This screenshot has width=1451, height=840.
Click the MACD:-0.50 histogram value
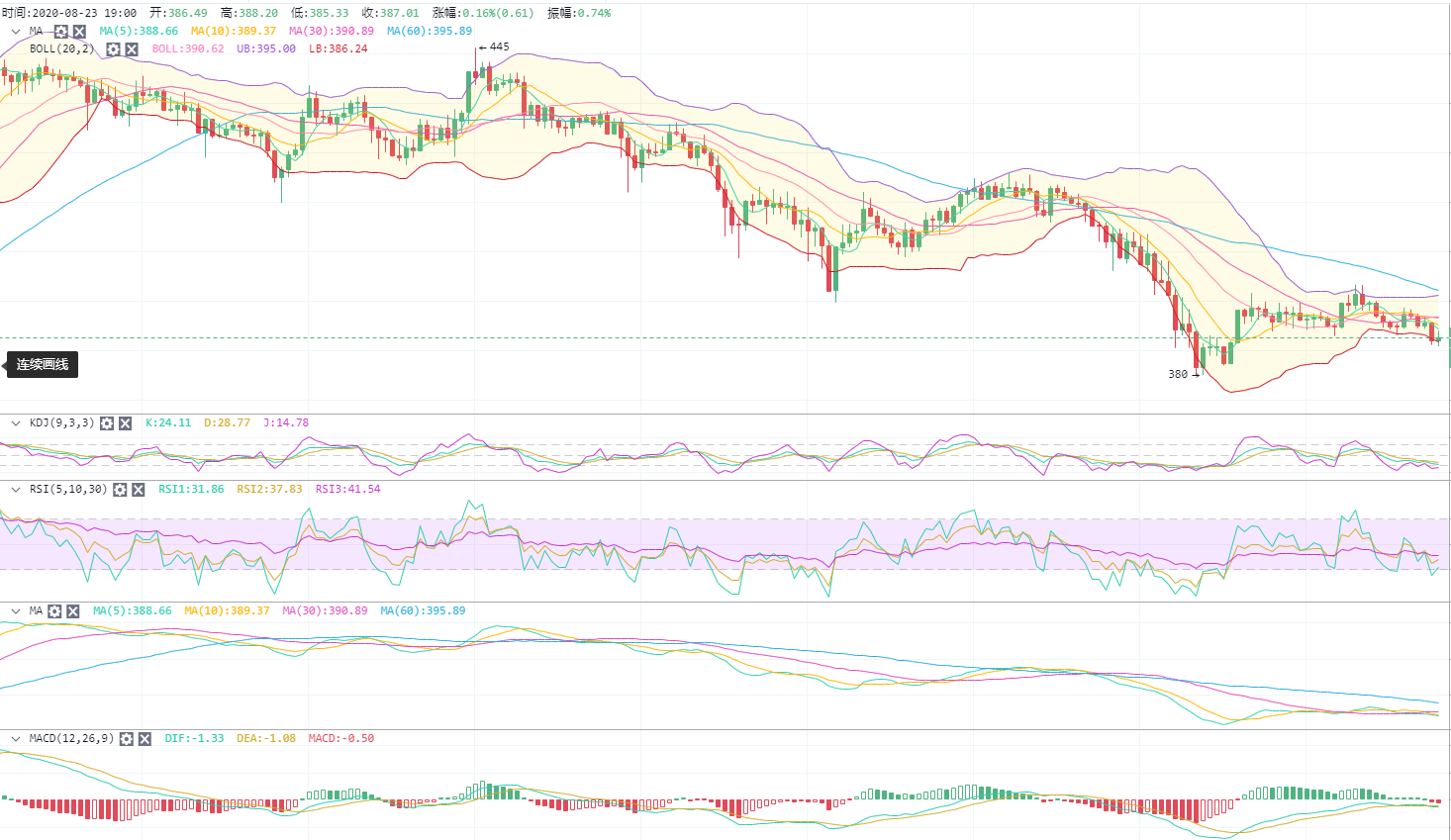tap(341, 739)
